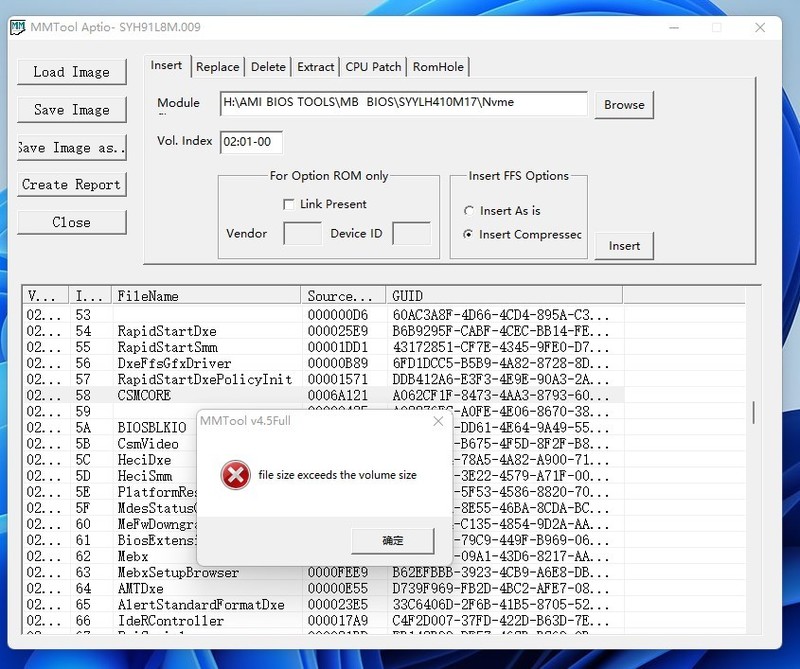Image resolution: width=800 pixels, height=669 pixels.
Task: Select the AMTDxe module row
Action: pos(323,589)
